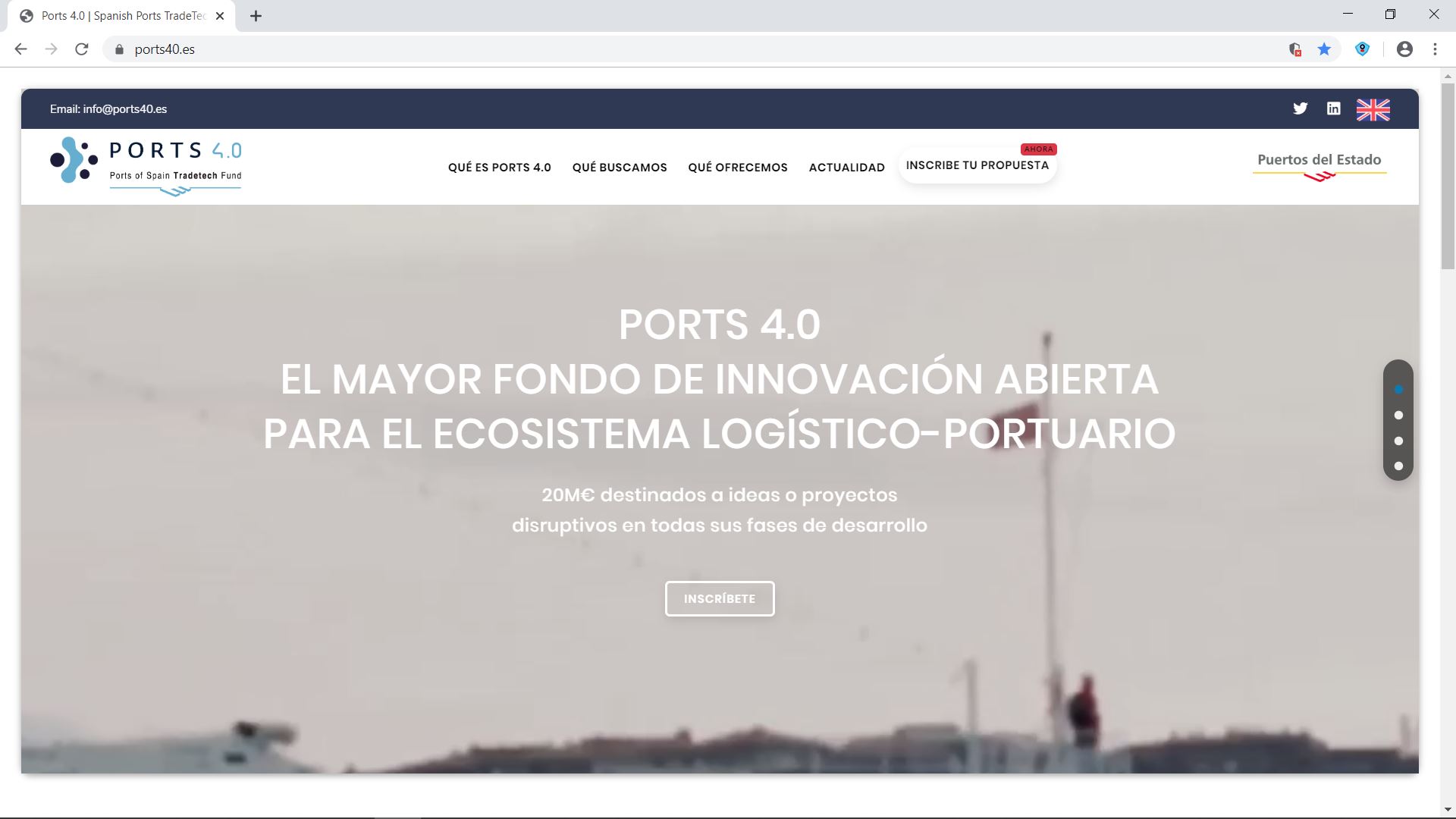Click the 'PORTS 4.0' hero heading line

720,325
